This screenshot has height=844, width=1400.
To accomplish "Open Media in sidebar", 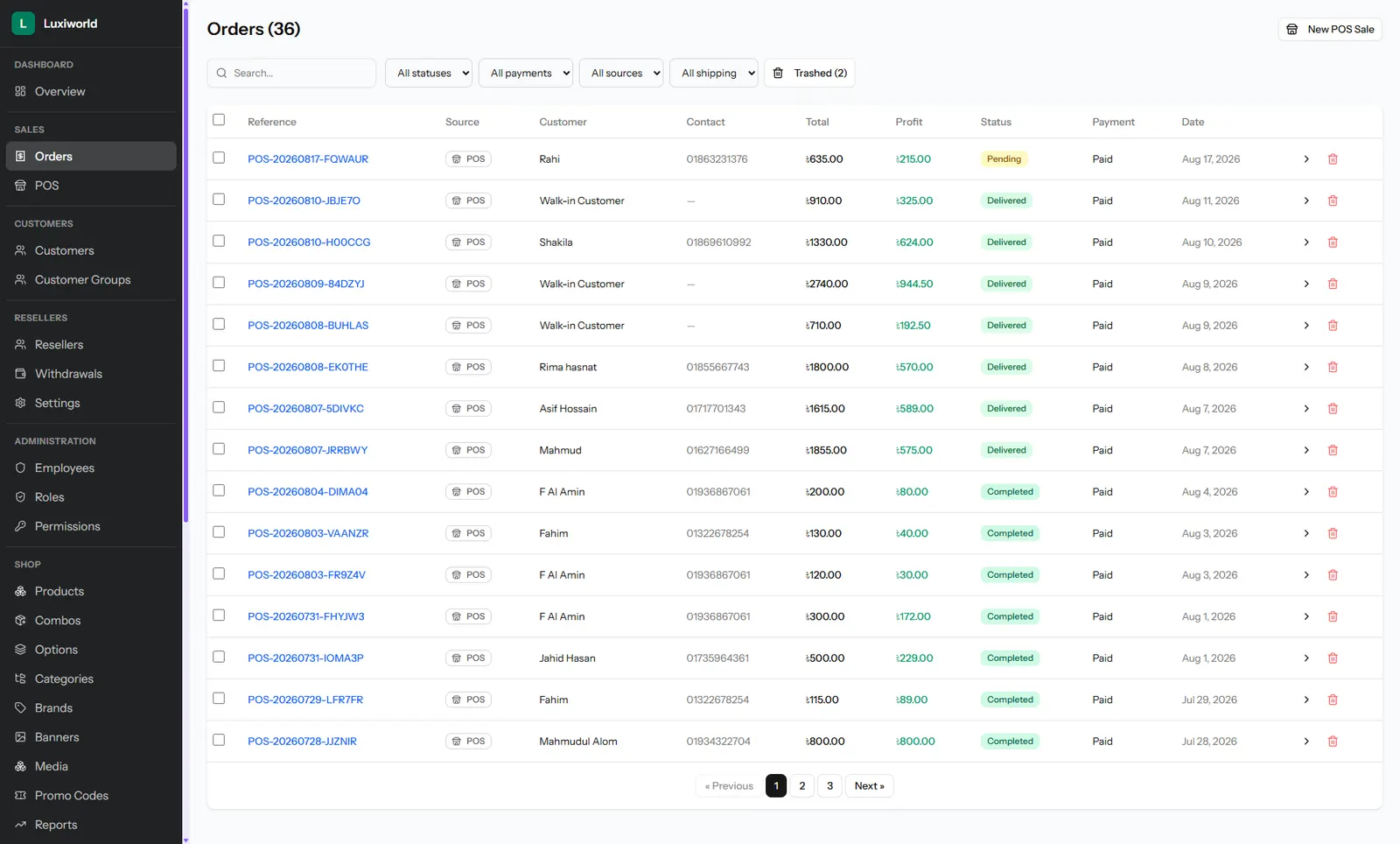I will coord(91,766).
